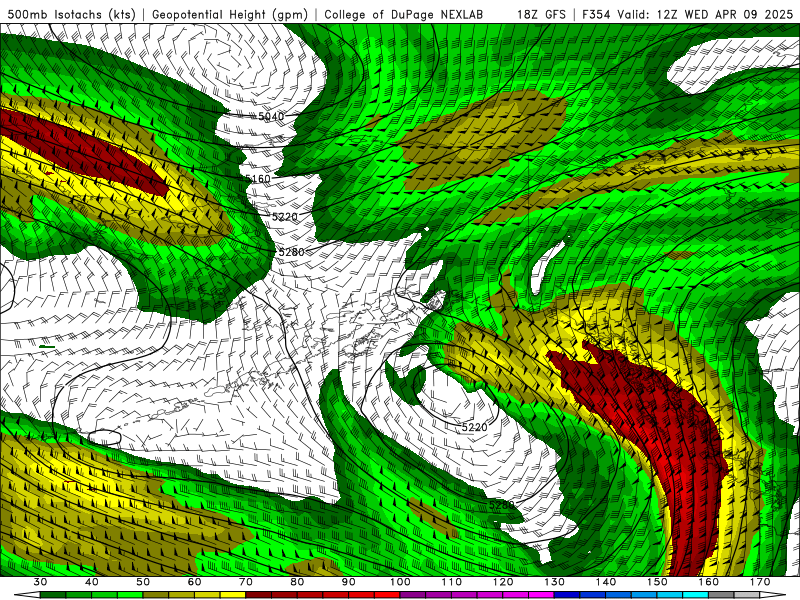Viewport: 800px width, 600px height.
Task: Click the legend value 120
Action: (x=503, y=582)
